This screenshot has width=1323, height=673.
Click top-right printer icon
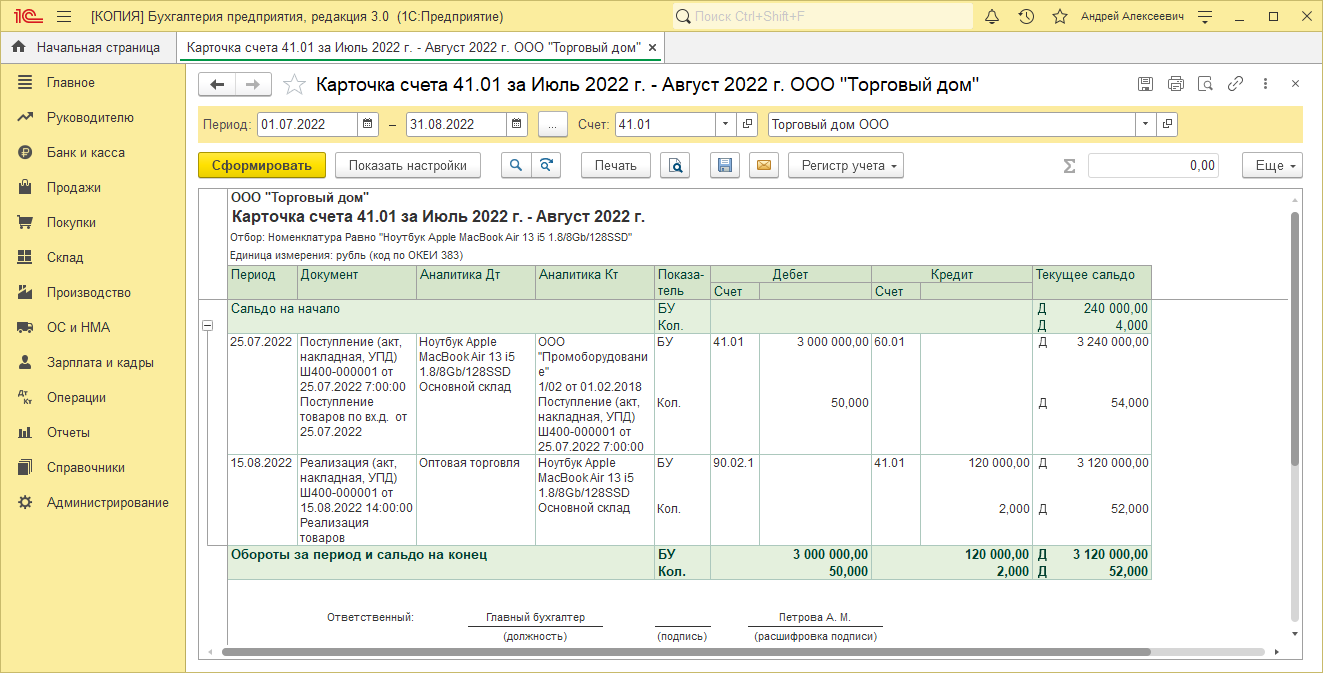(x=1176, y=84)
